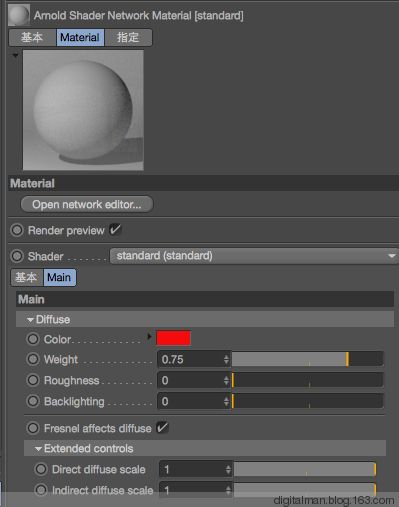
Task: Open the red diffuse color swatch
Action: (173, 338)
